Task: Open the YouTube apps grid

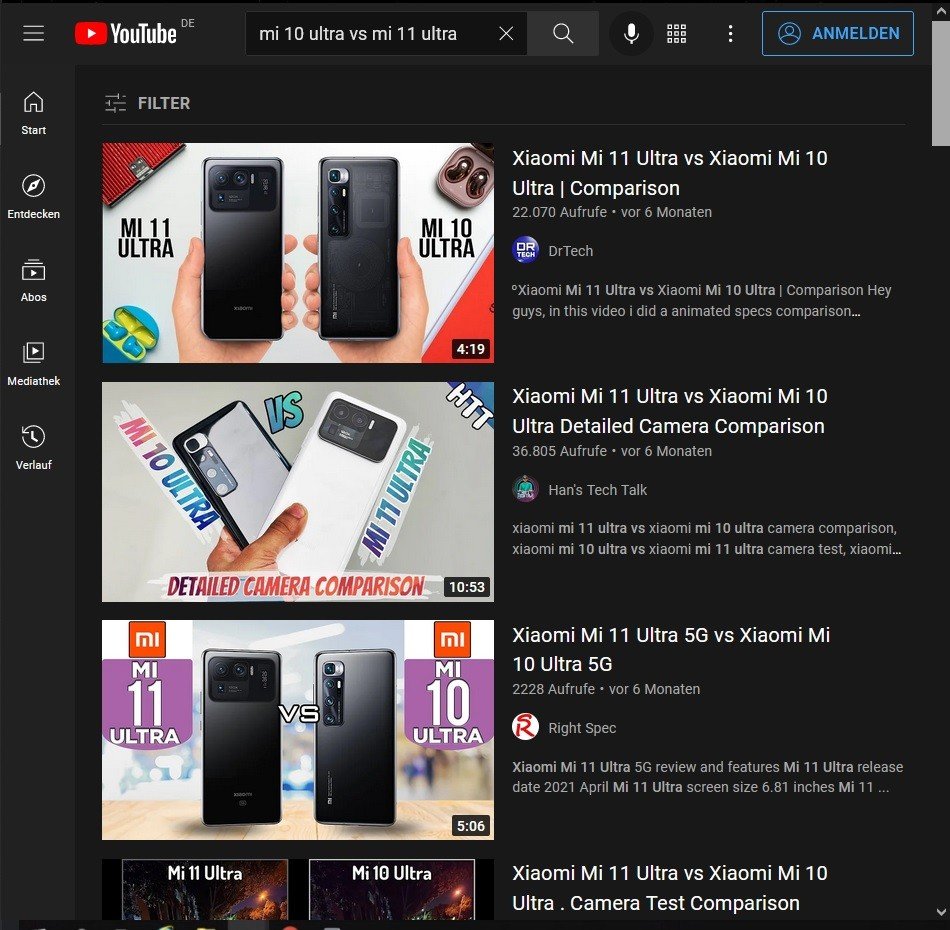Action: 676,33
